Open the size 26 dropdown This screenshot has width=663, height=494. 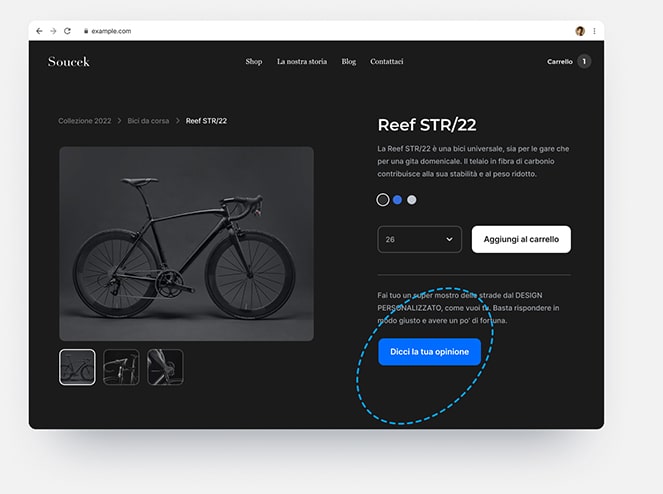point(419,239)
